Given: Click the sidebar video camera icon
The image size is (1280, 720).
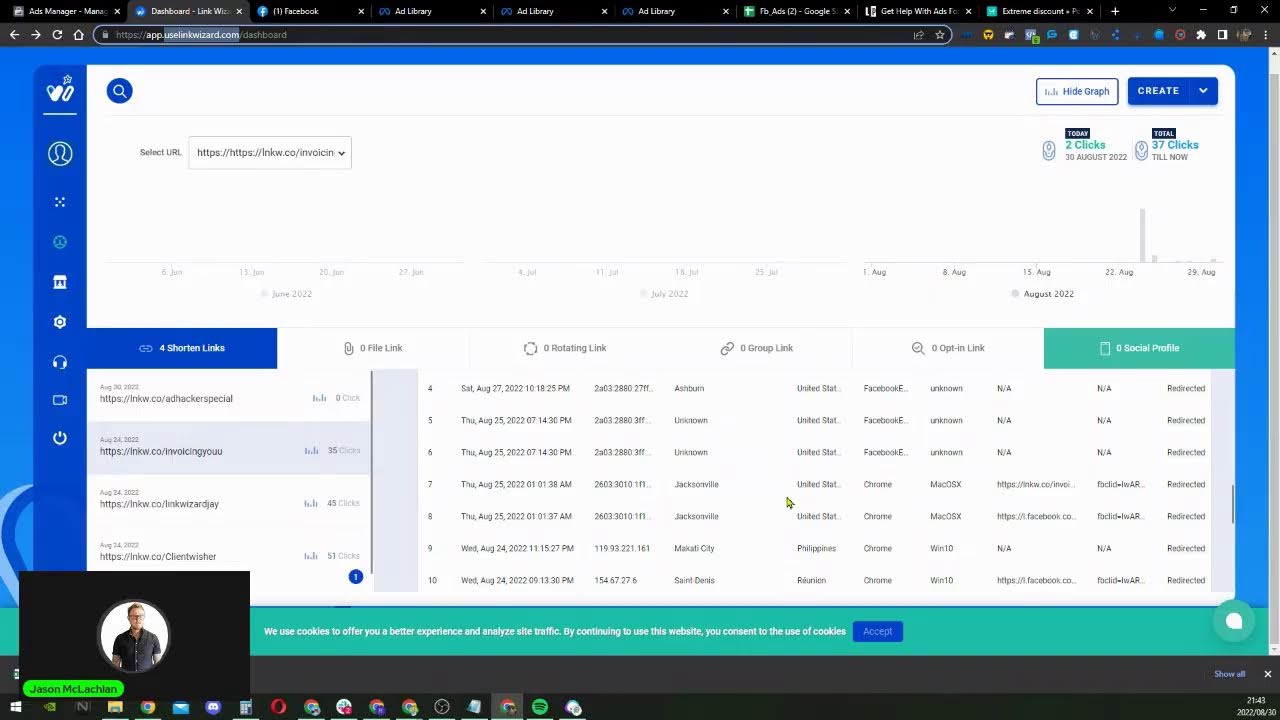Looking at the screenshot, I should point(60,400).
